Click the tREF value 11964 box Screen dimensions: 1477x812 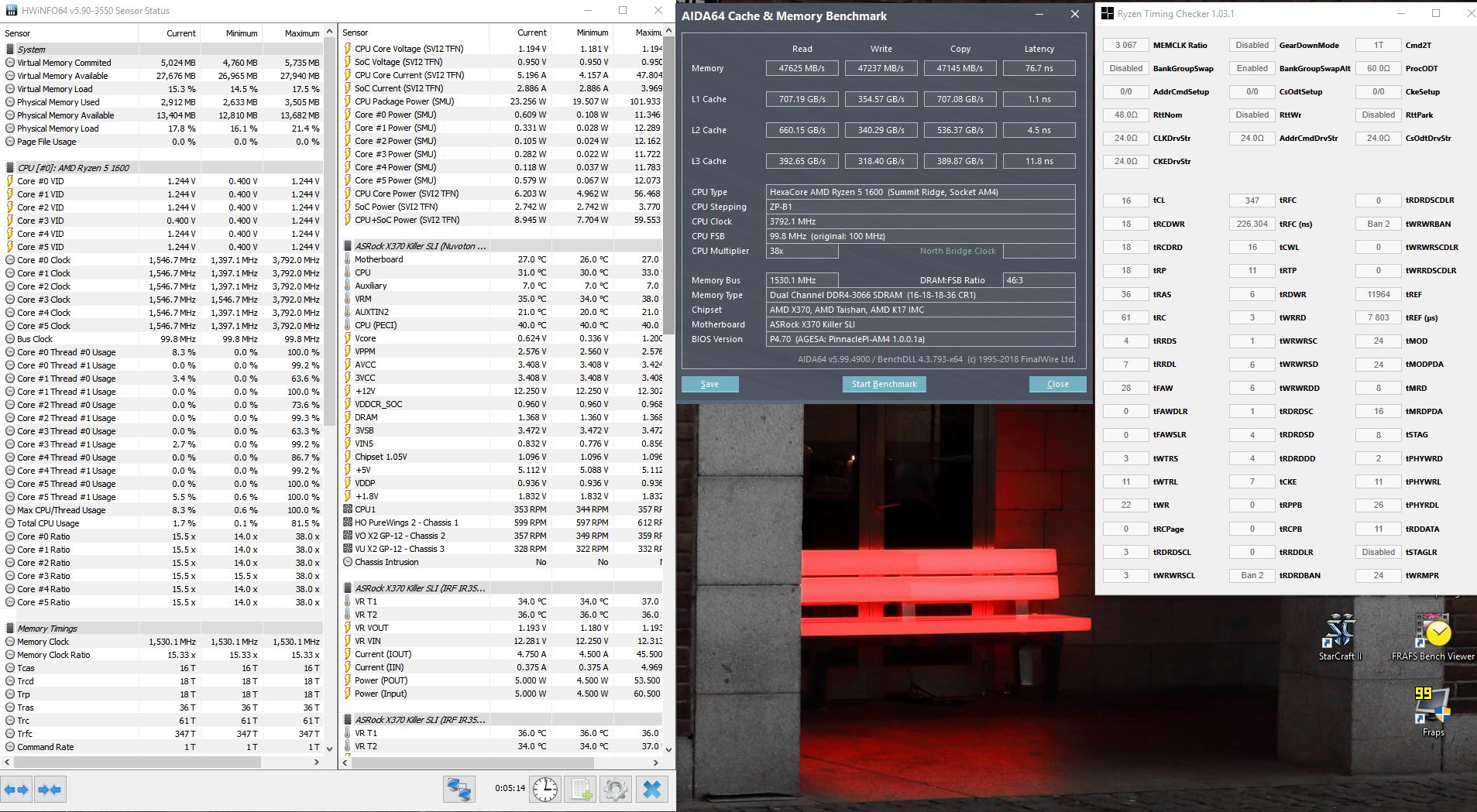pyautogui.click(x=1378, y=294)
